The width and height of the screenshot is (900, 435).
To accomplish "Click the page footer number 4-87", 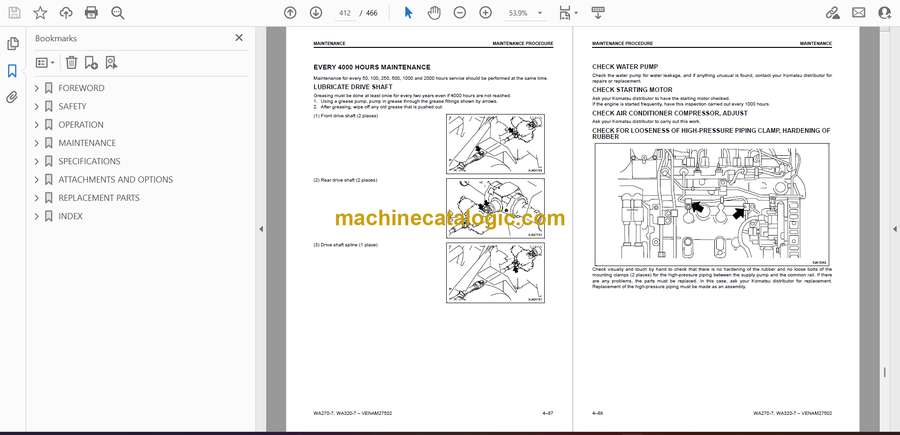I will tap(547, 413).
